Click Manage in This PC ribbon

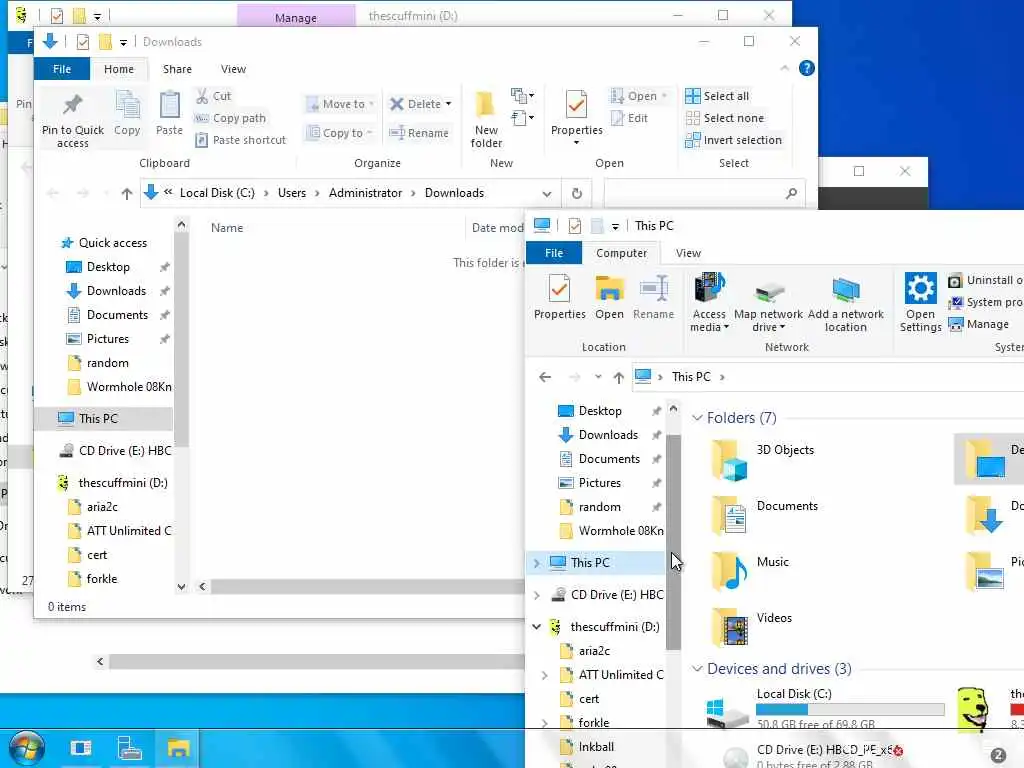coord(979,325)
